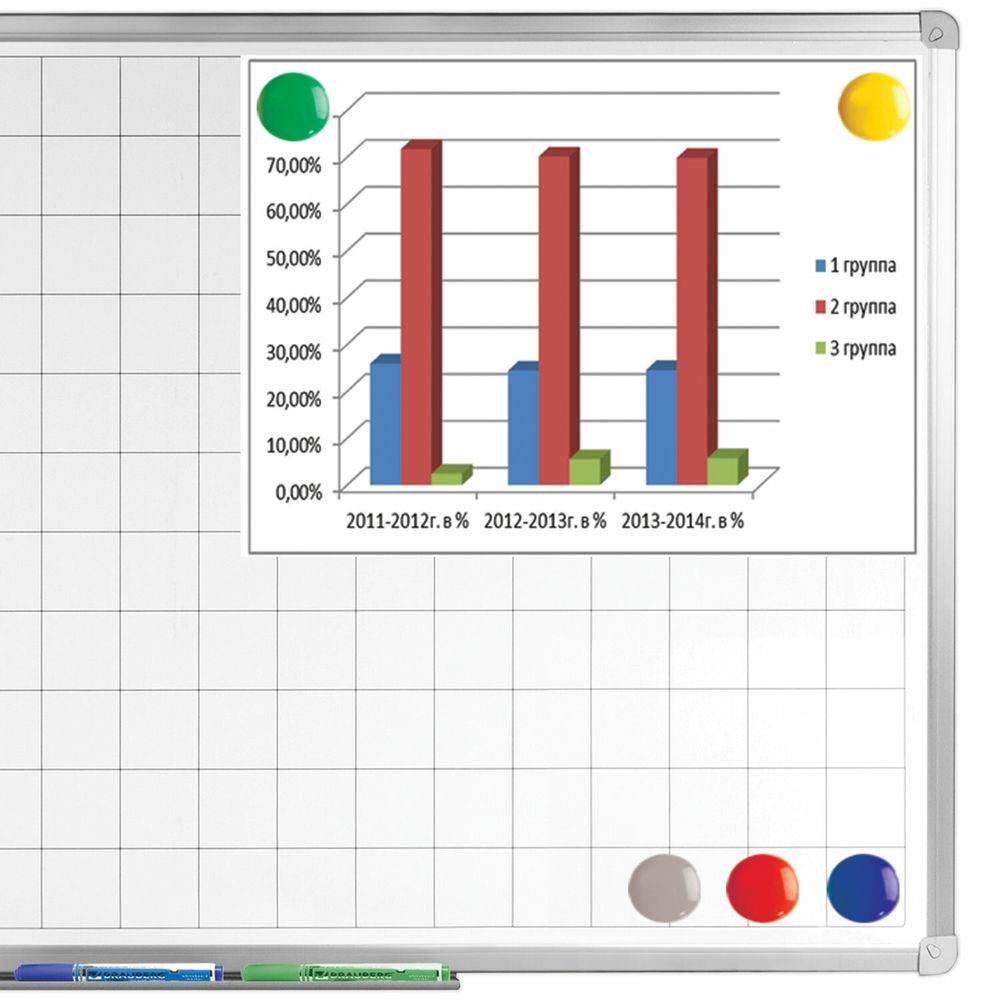Click the green magnet on the chart
The image size is (1000, 1000).
(293, 105)
